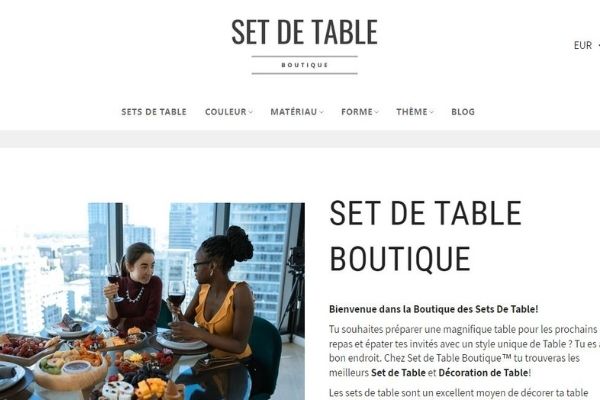Click the paragraph beginning Tu souhaites préparer
The height and width of the screenshot is (400, 600).
(x=465, y=351)
